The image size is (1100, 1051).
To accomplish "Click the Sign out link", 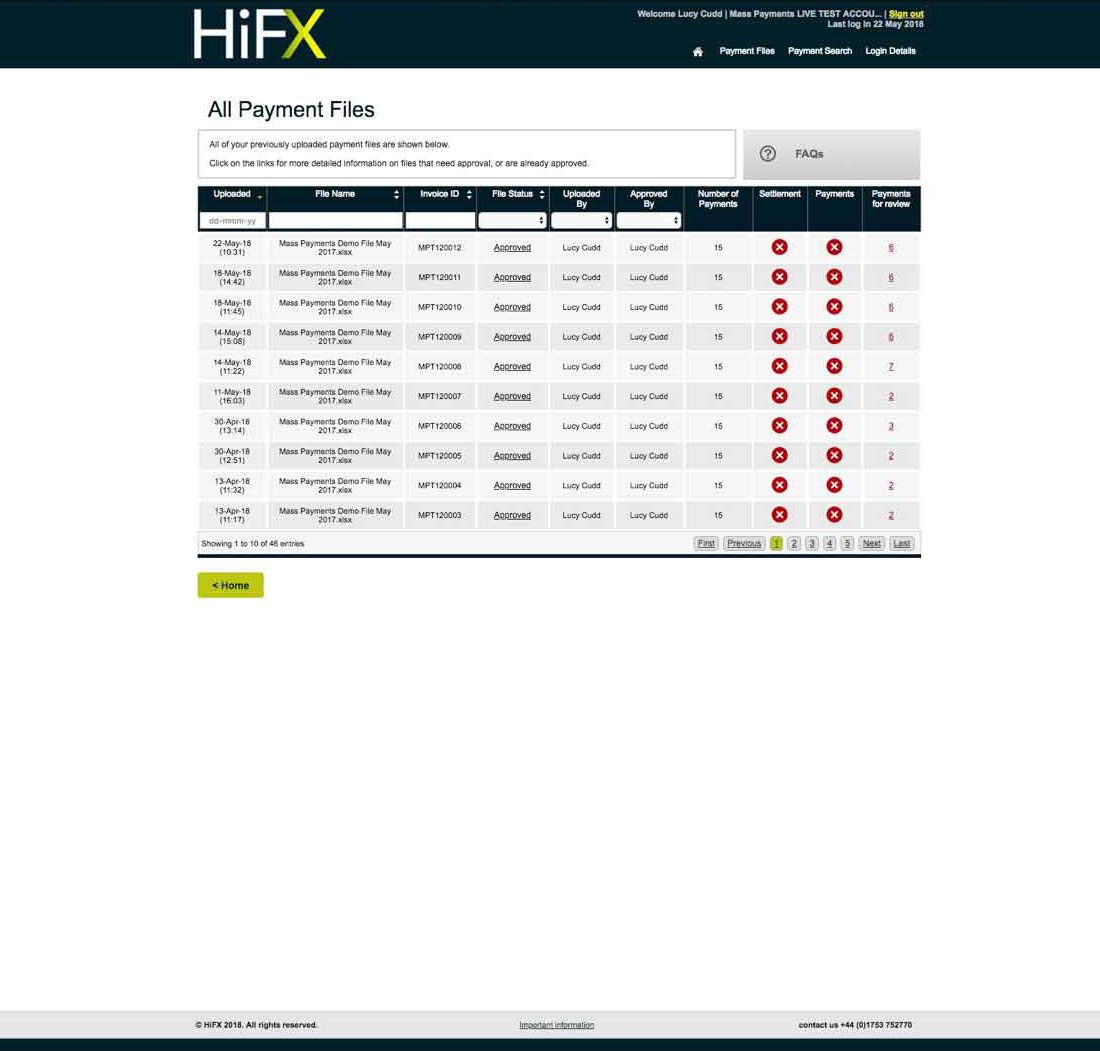I will (x=906, y=14).
